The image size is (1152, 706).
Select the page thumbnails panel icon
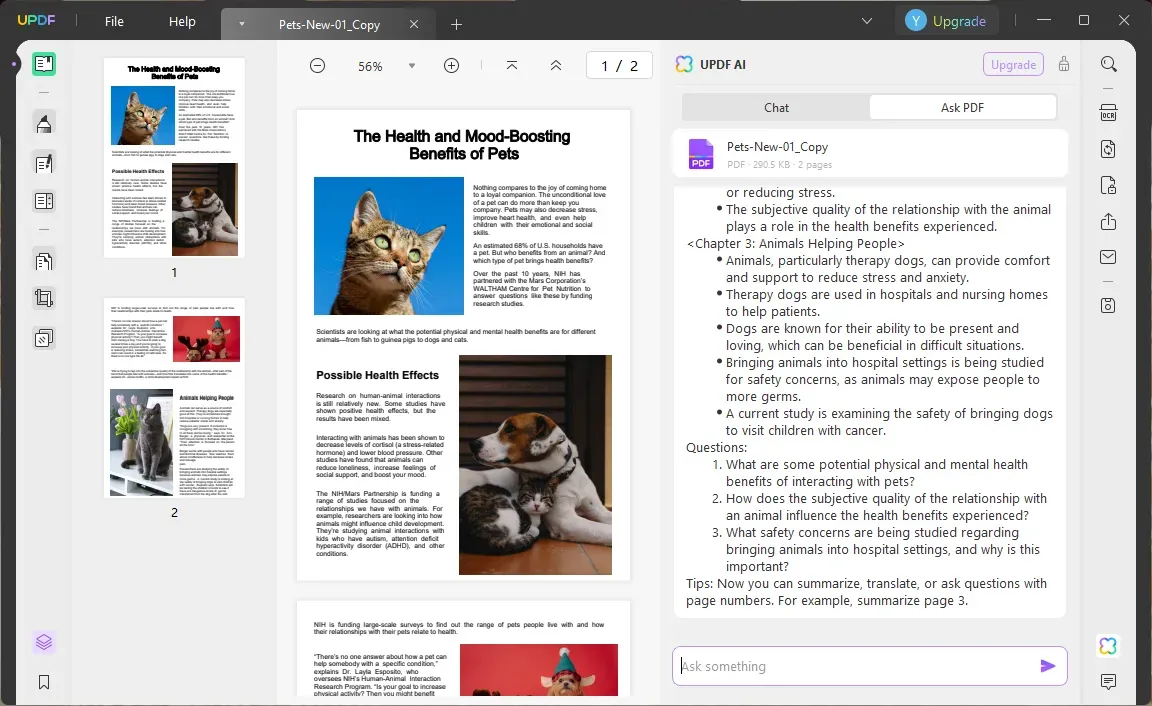(x=43, y=641)
